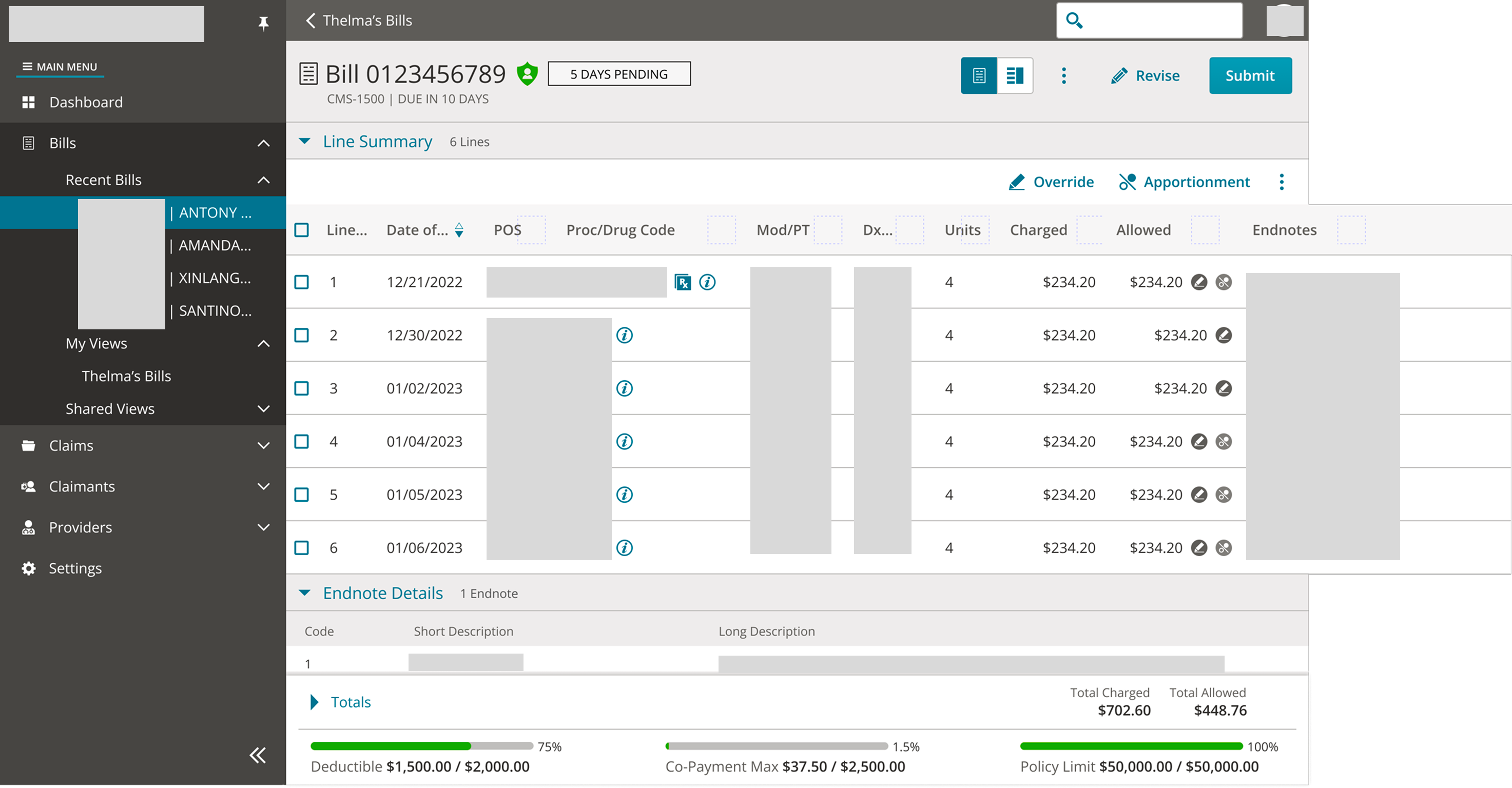The width and height of the screenshot is (1512, 788).
Task: Expand the Totals section
Action: [x=315, y=702]
